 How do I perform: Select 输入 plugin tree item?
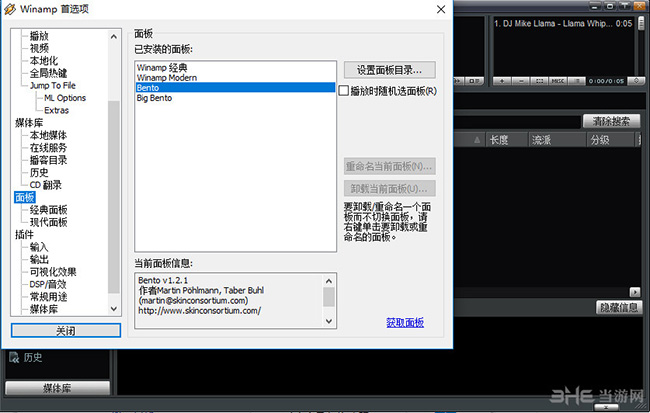coord(39,247)
